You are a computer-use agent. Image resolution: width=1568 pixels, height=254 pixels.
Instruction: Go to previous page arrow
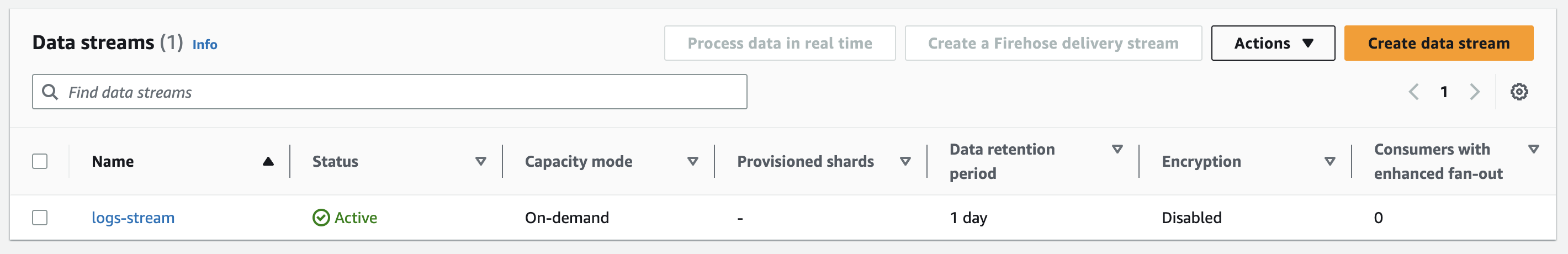tap(1413, 92)
